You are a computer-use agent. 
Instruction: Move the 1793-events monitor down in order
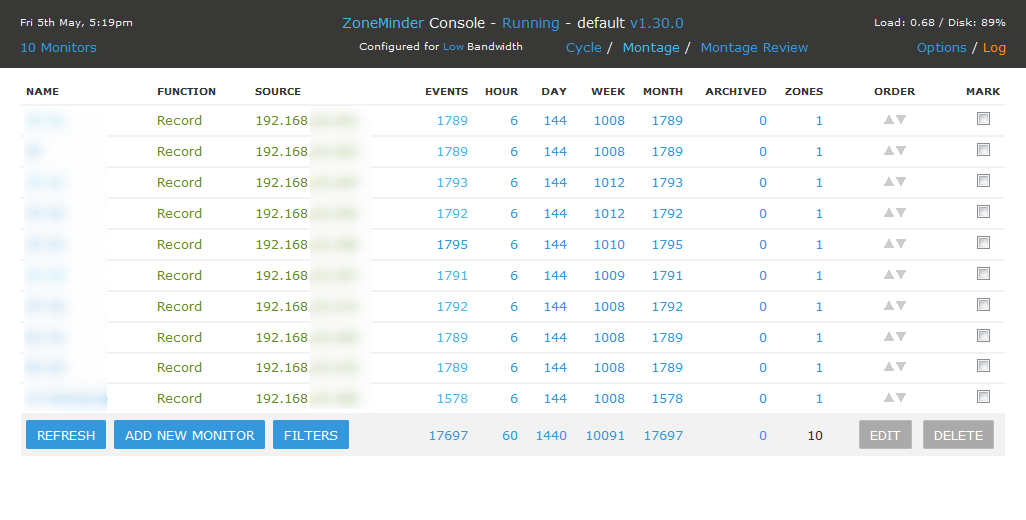point(901,182)
